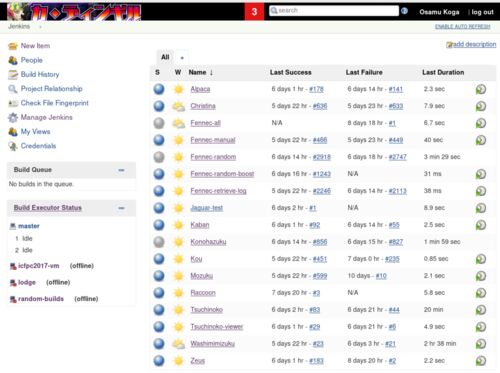This screenshot has height=373, width=500.
Task: Click the Manage Jenkins gear icon
Action: point(13,117)
